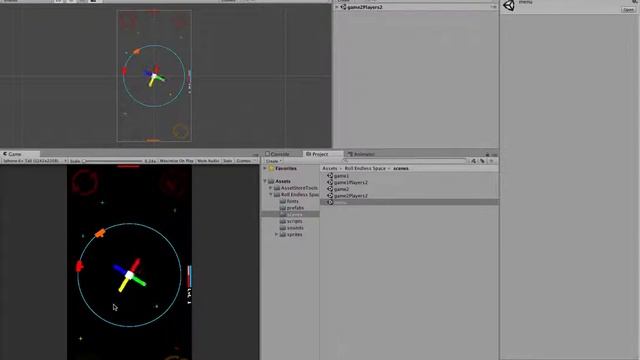Select the prefabs folder
The height and width of the screenshot is (360, 640).
pos(291,208)
